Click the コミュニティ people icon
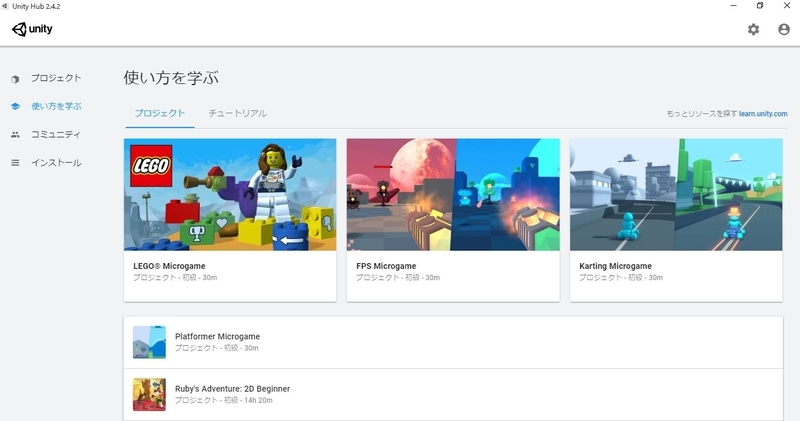The image size is (800, 421). tap(15, 134)
